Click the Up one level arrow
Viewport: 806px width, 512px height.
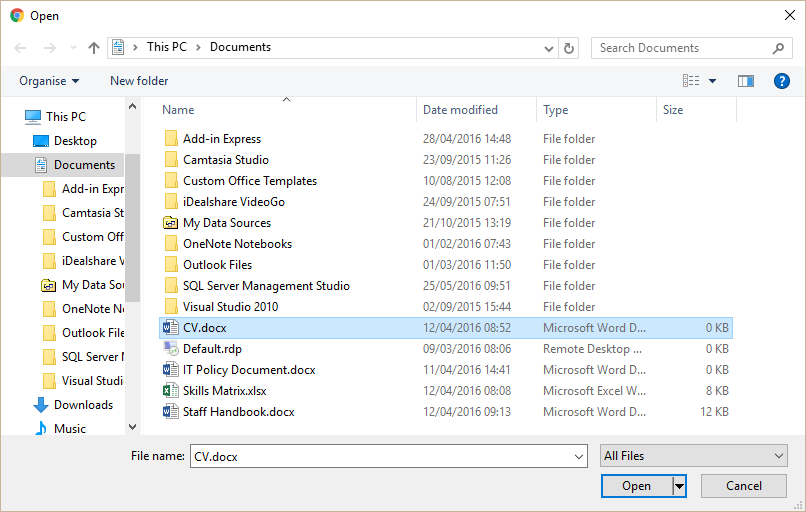[94, 48]
